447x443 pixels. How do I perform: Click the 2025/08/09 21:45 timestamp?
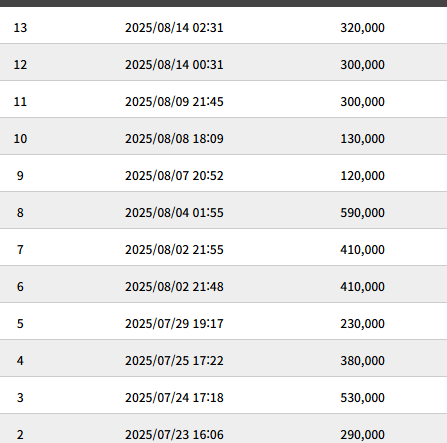click(174, 102)
